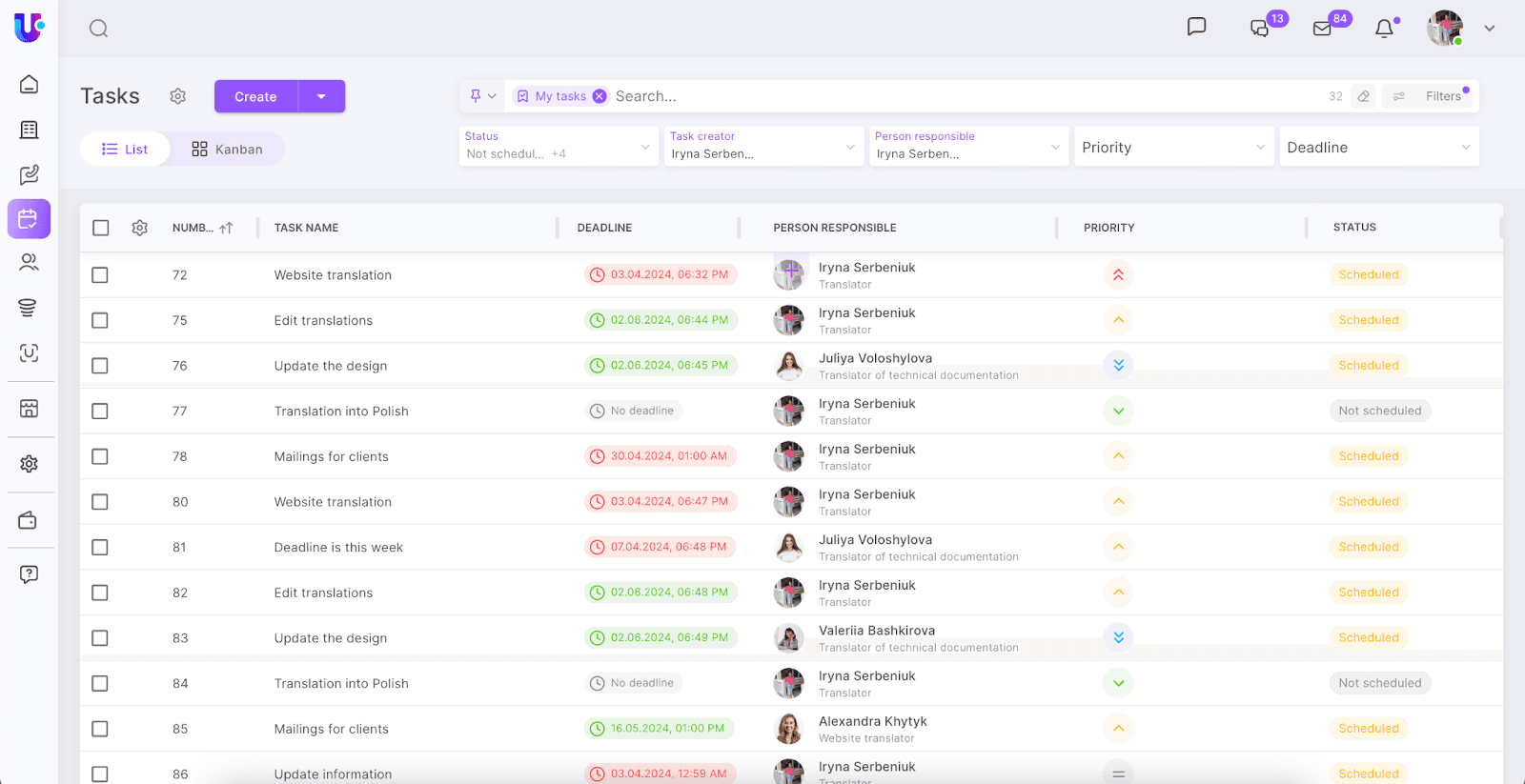Open table column settings gear icon

point(140,228)
